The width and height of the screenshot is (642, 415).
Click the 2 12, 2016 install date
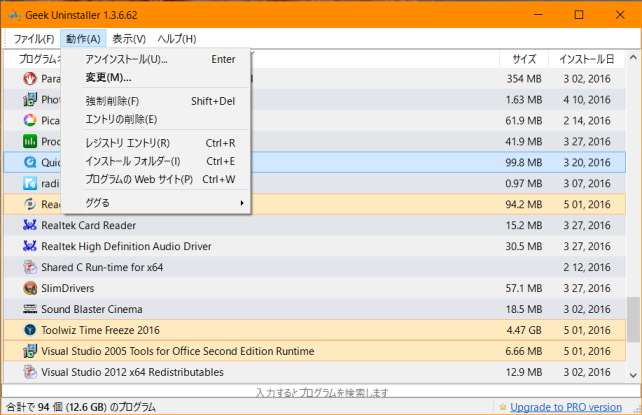click(587, 267)
